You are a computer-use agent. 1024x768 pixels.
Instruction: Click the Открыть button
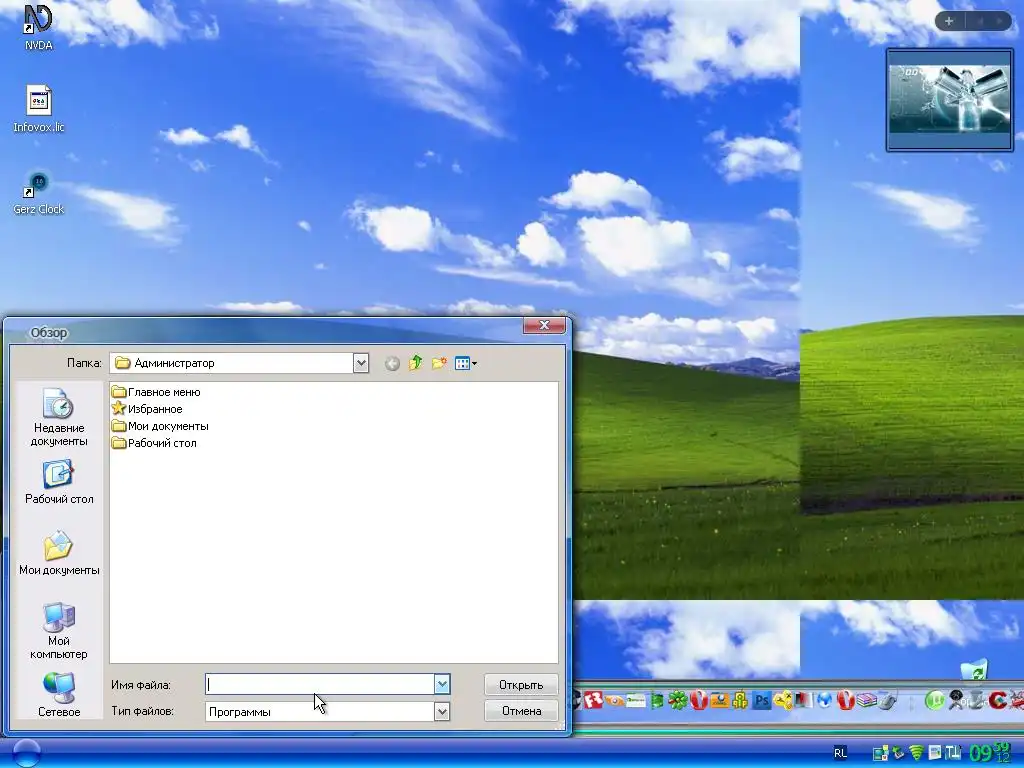point(521,684)
